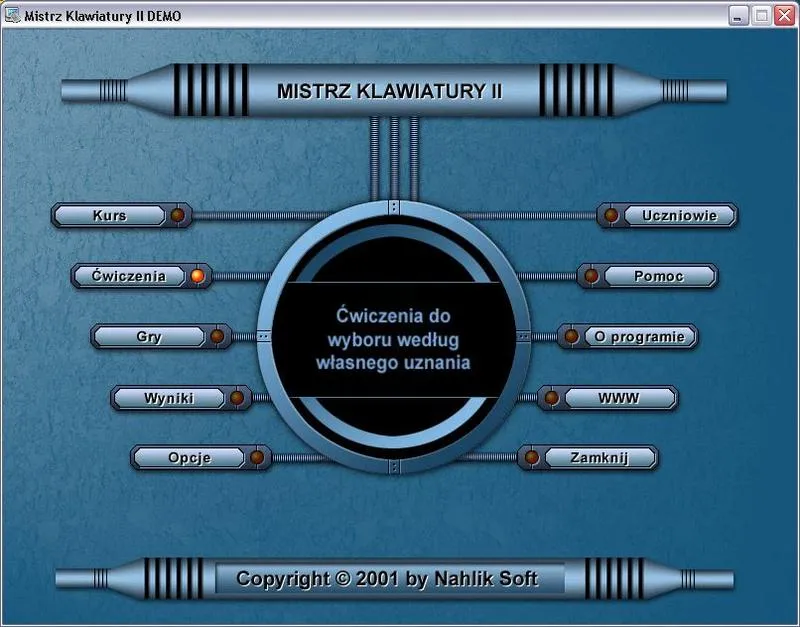Select the Ćwiczenia menu button
This screenshot has height=627, width=800.
(x=129, y=276)
